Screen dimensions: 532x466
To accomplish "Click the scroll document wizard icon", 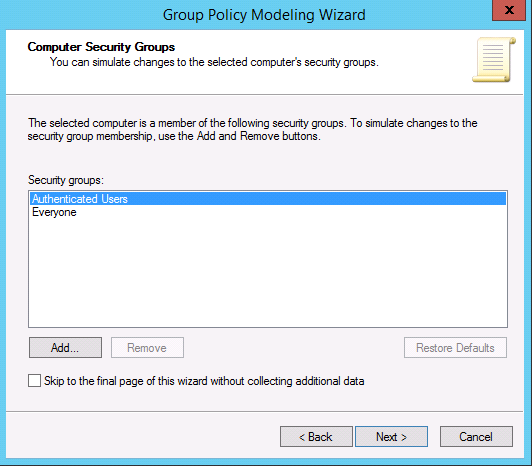I will 494,59.
